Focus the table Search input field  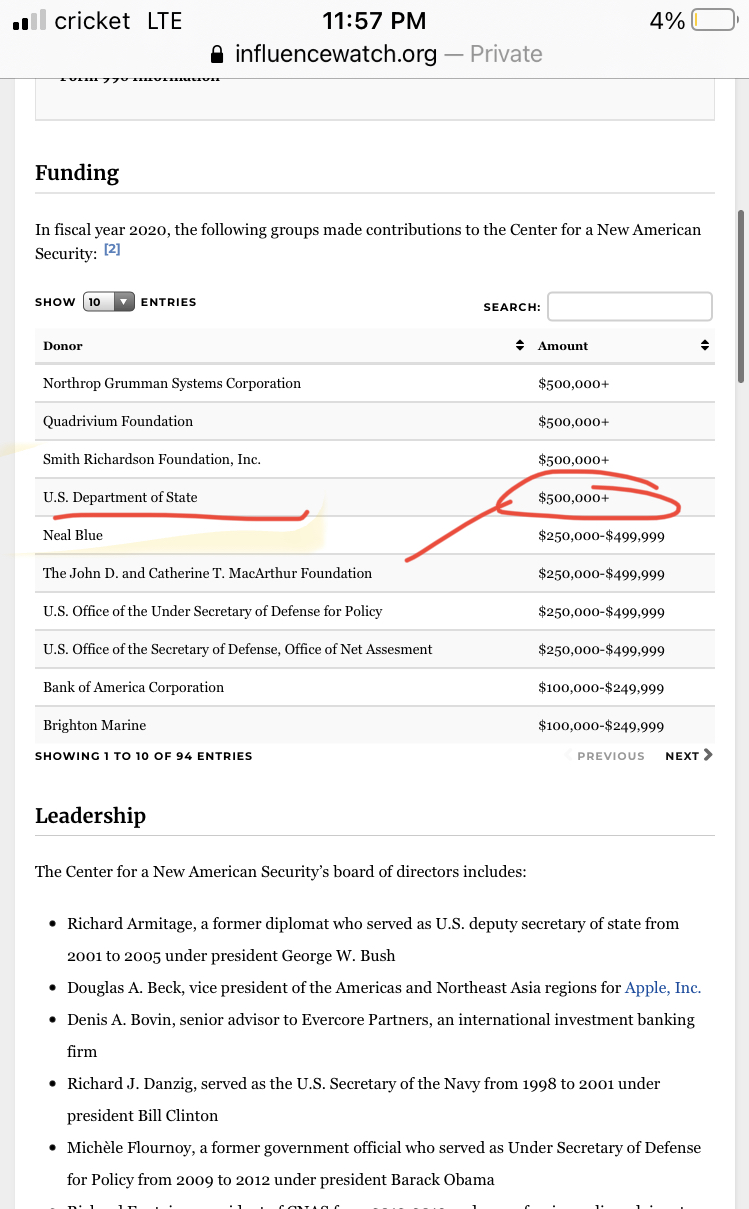[630, 306]
